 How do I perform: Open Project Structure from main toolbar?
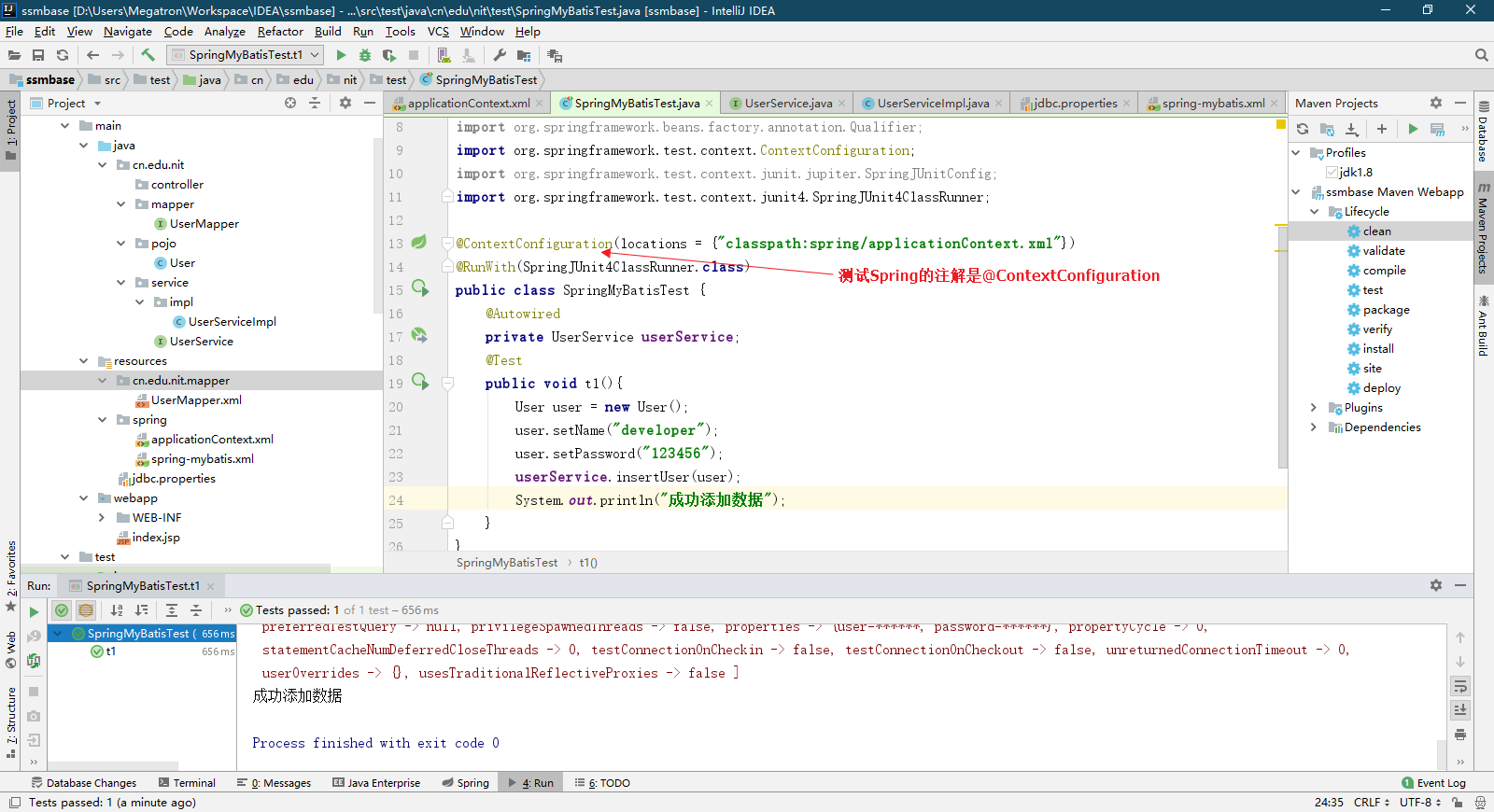point(524,55)
